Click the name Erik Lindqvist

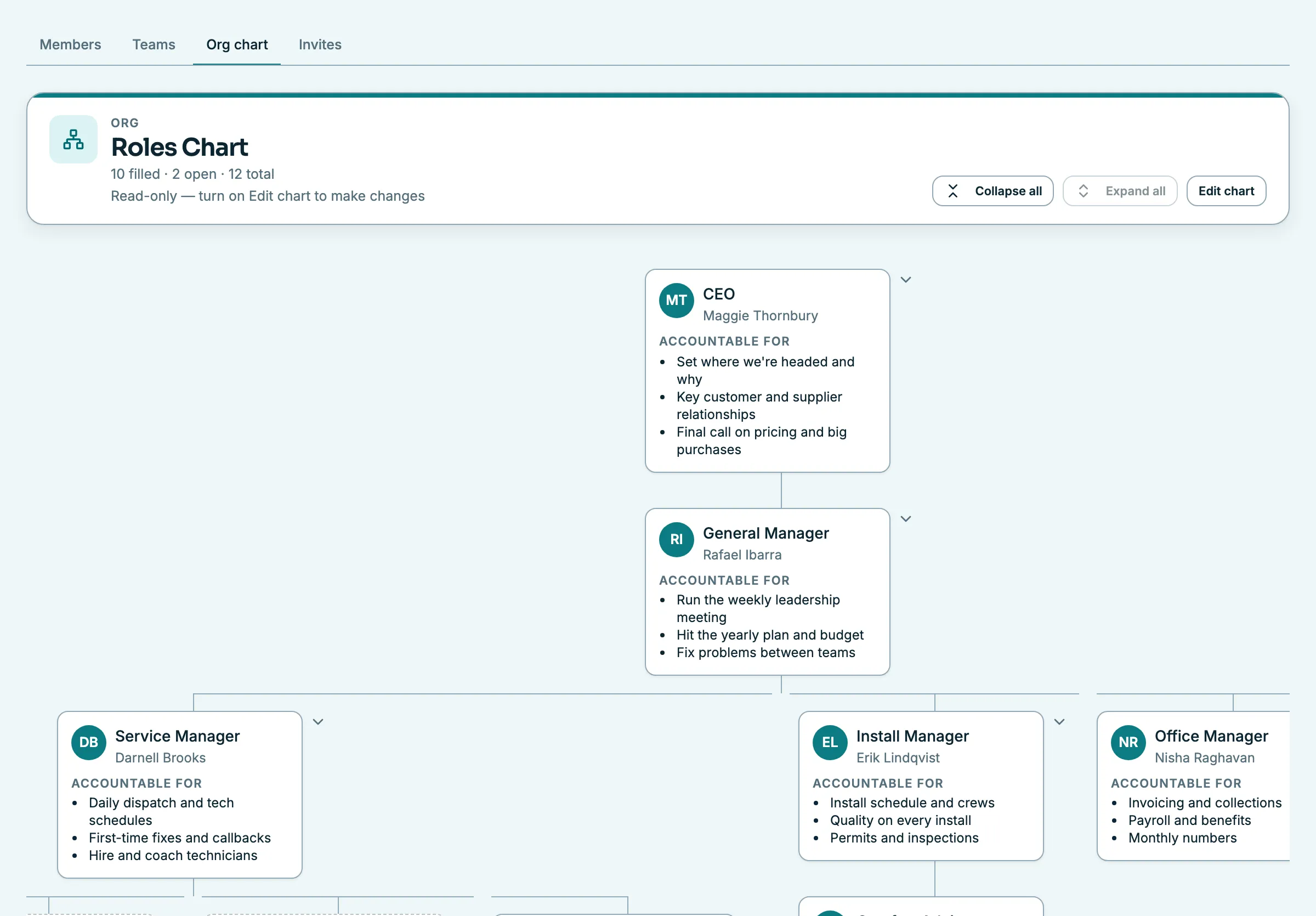click(898, 758)
